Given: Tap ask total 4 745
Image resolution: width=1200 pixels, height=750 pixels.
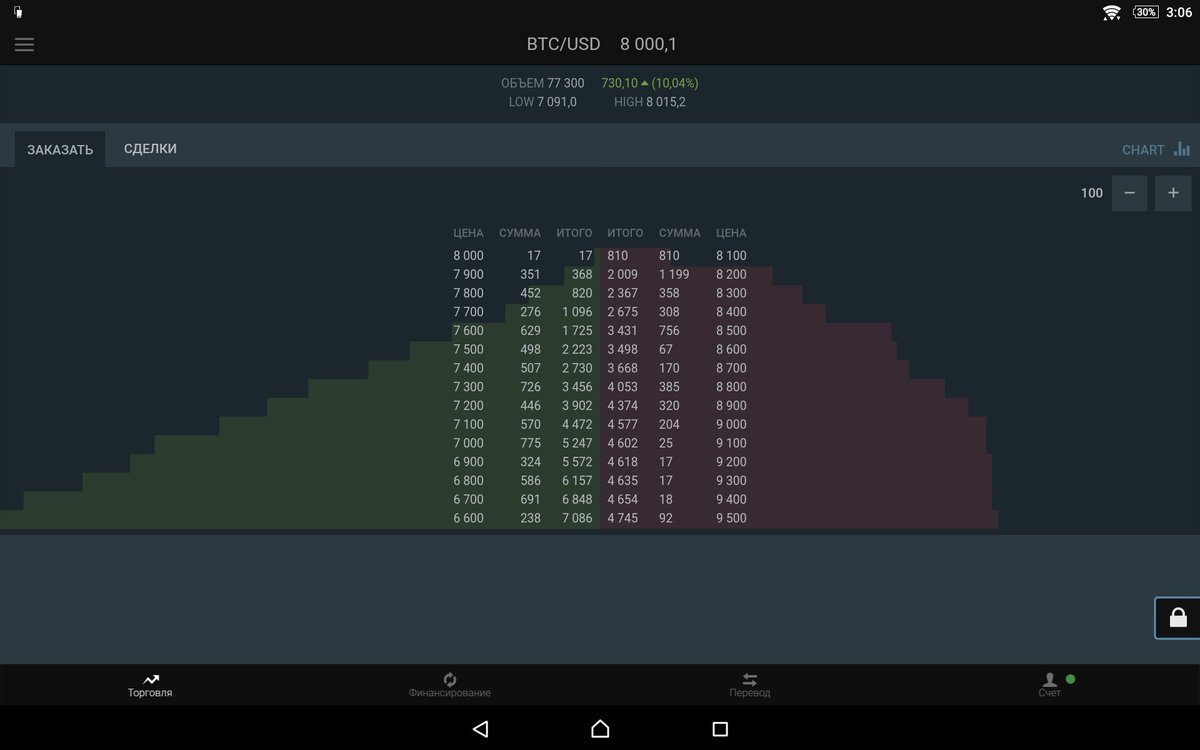Looking at the screenshot, I should (x=622, y=518).
